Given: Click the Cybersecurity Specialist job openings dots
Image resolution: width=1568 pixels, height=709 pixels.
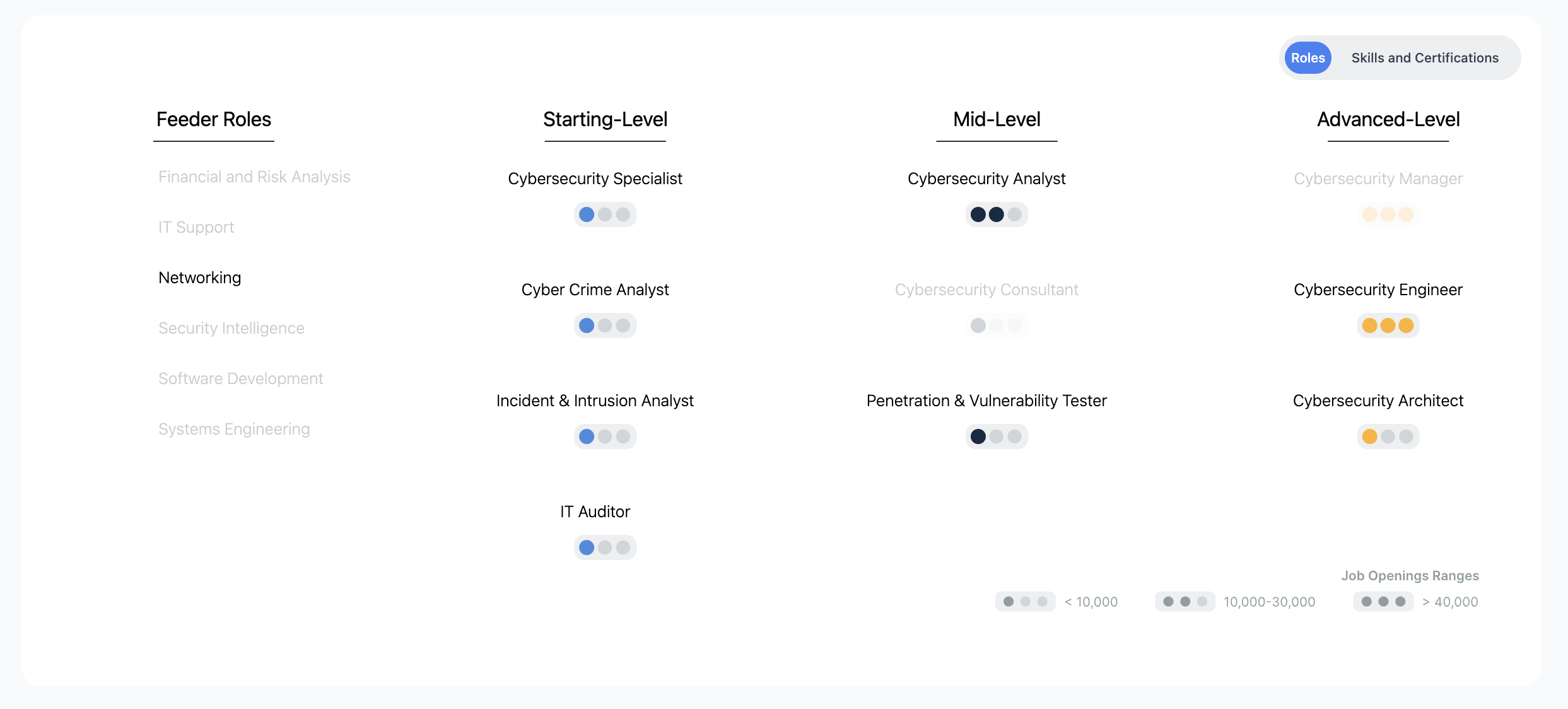Looking at the screenshot, I should point(605,214).
